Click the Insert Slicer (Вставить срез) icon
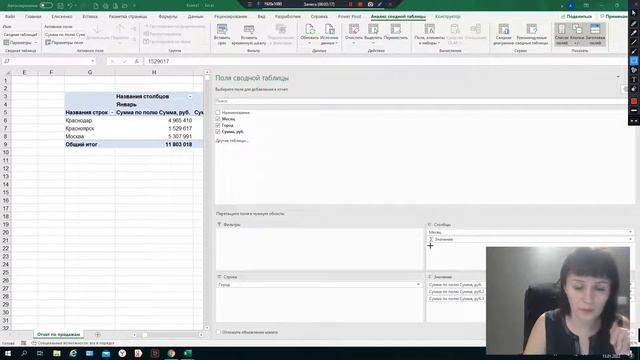 [222, 29]
